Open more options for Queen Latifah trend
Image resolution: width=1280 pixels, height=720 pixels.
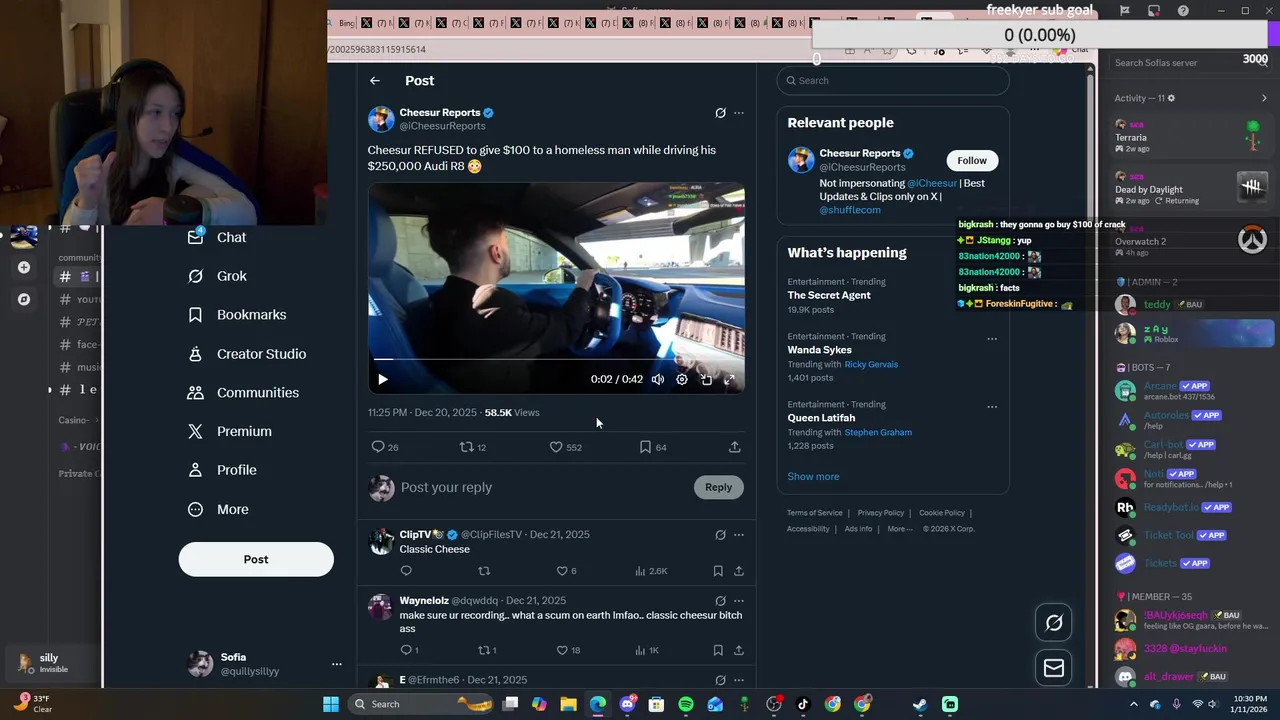(992, 407)
